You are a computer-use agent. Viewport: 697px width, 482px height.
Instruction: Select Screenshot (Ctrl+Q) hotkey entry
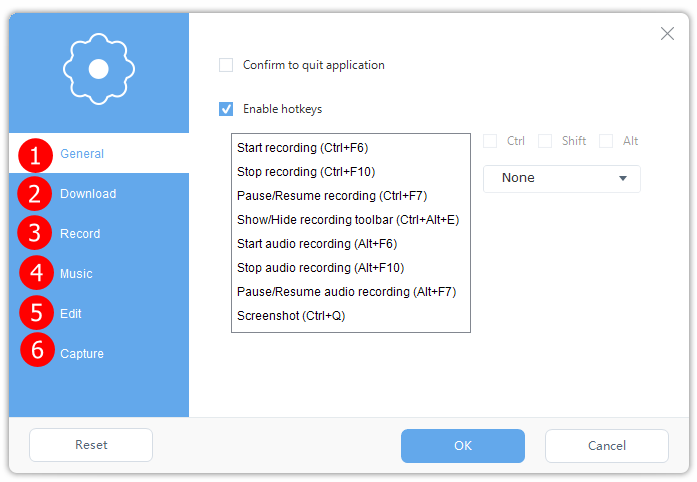pyautogui.click(x=351, y=316)
